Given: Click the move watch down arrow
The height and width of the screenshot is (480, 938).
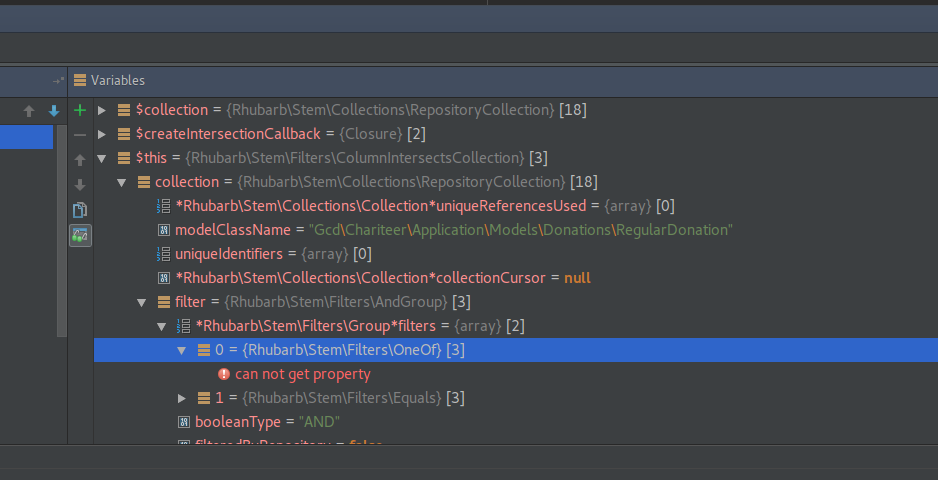Looking at the screenshot, I should [80, 185].
